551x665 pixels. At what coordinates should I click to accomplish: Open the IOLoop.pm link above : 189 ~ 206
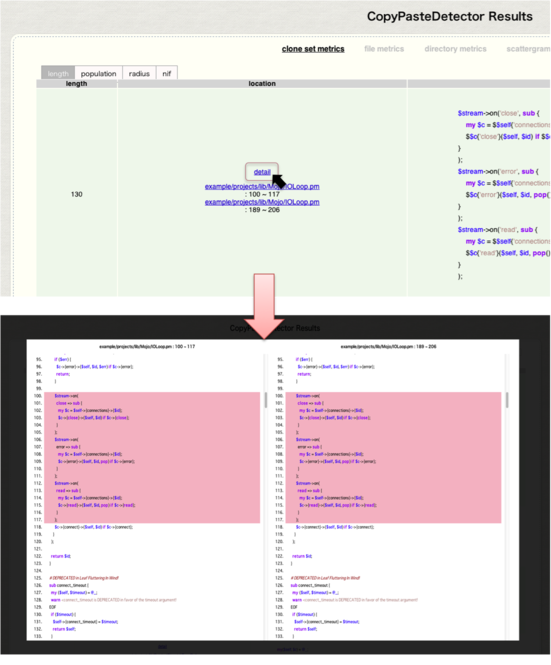click(x=262, y=202)
